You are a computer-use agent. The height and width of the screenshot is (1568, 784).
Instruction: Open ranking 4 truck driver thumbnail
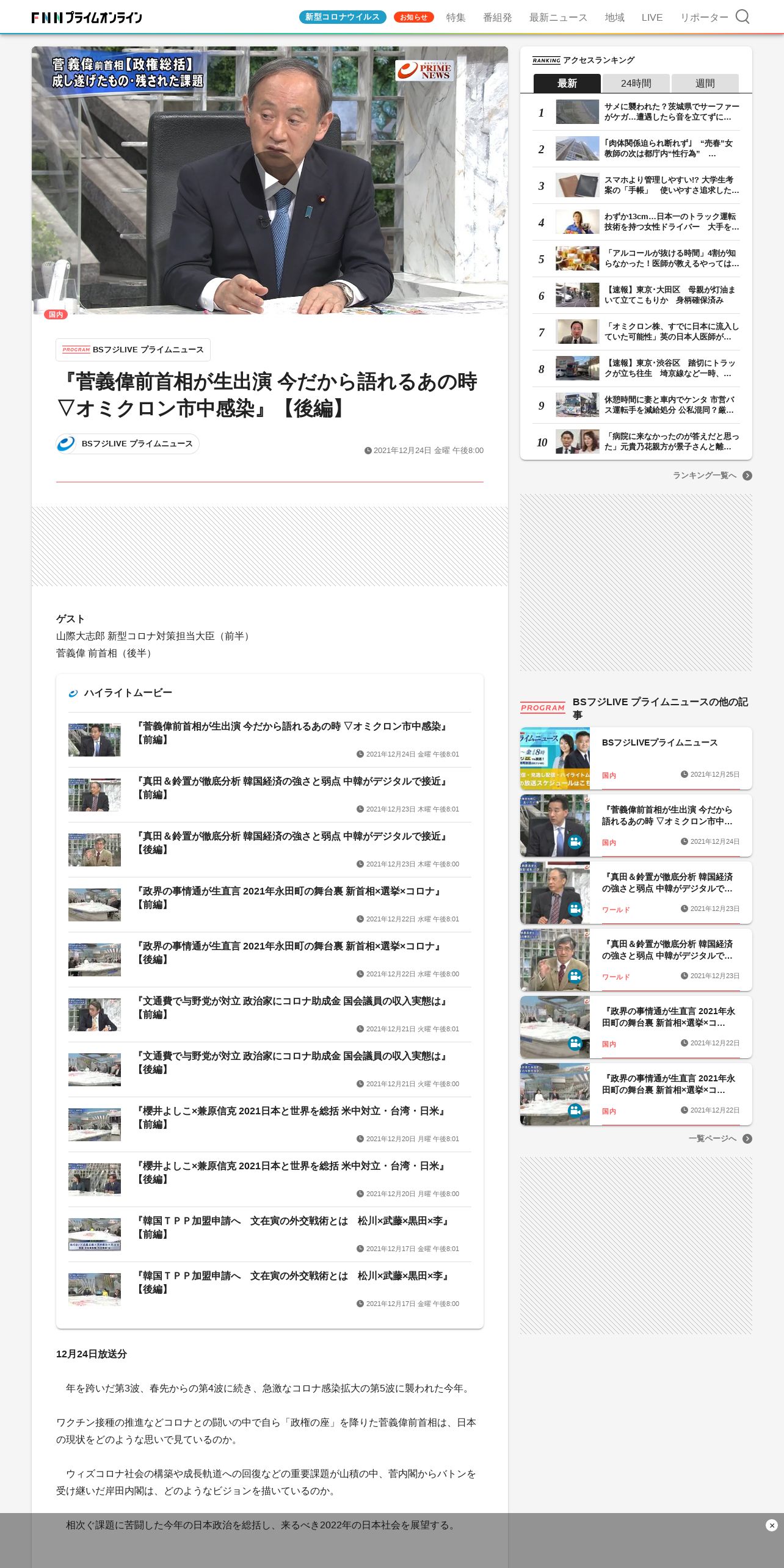[x=577, y=222]
